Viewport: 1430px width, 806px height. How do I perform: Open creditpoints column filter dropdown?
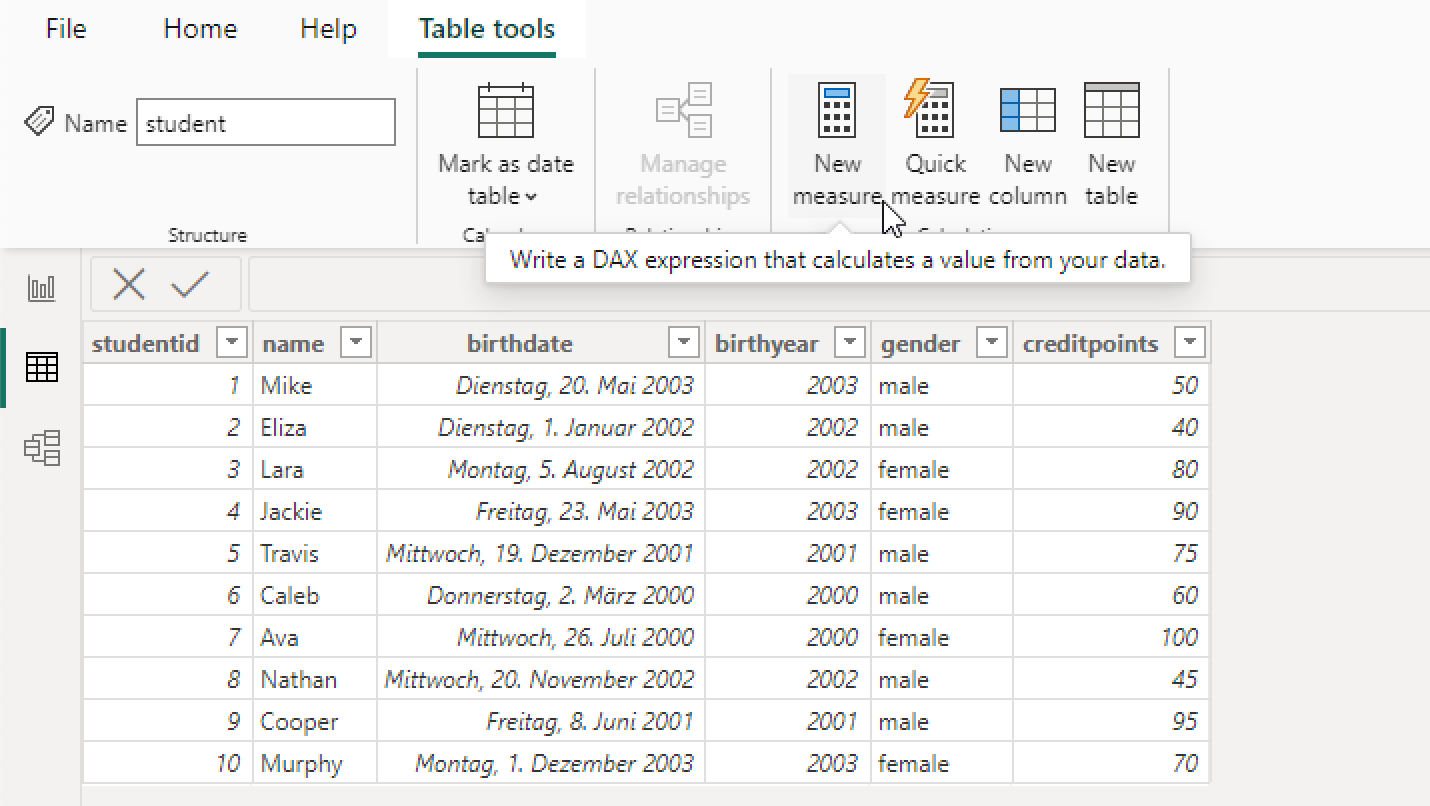coord(1190,343)
